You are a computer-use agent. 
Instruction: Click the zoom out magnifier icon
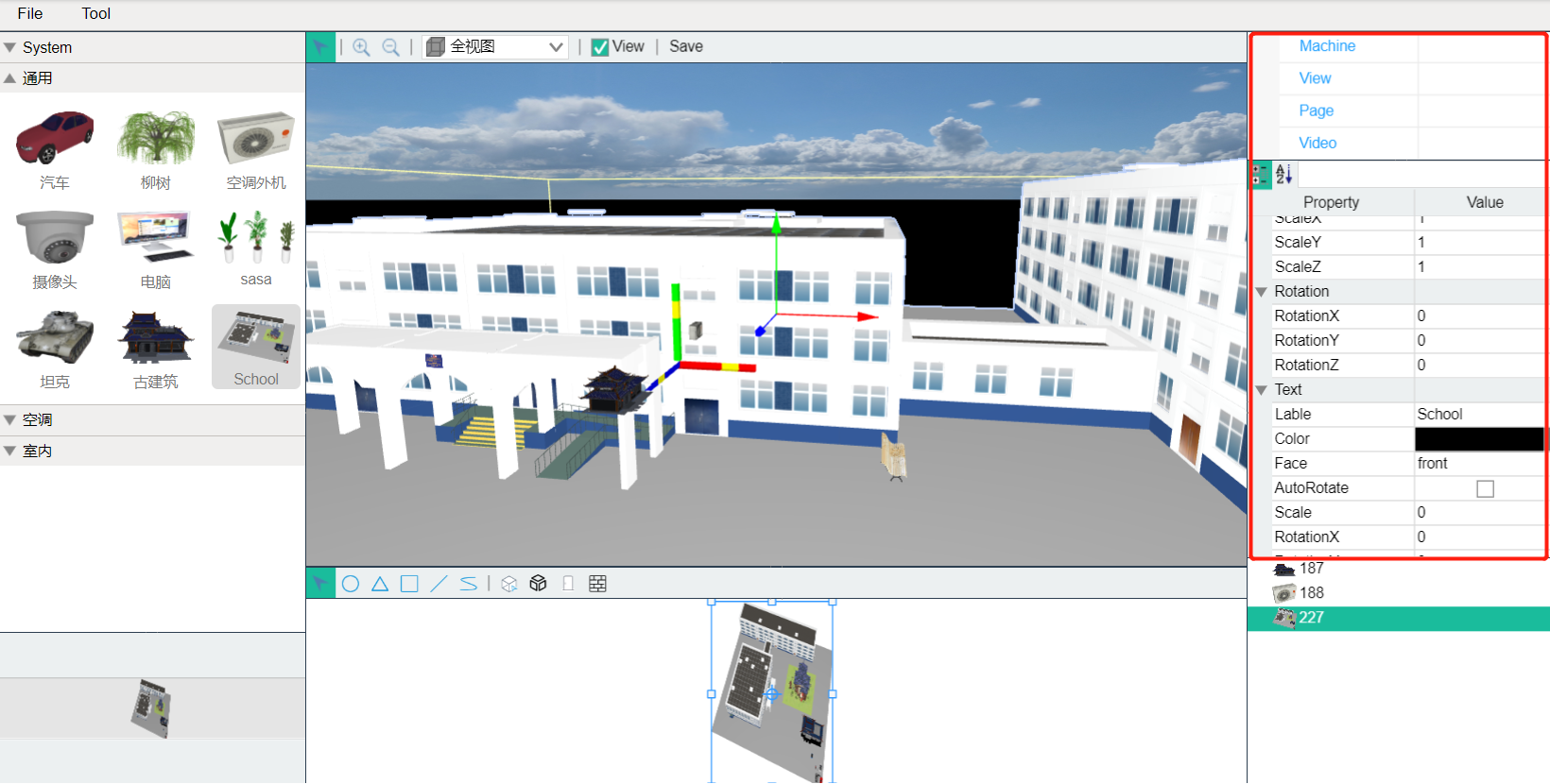point(390,47)
